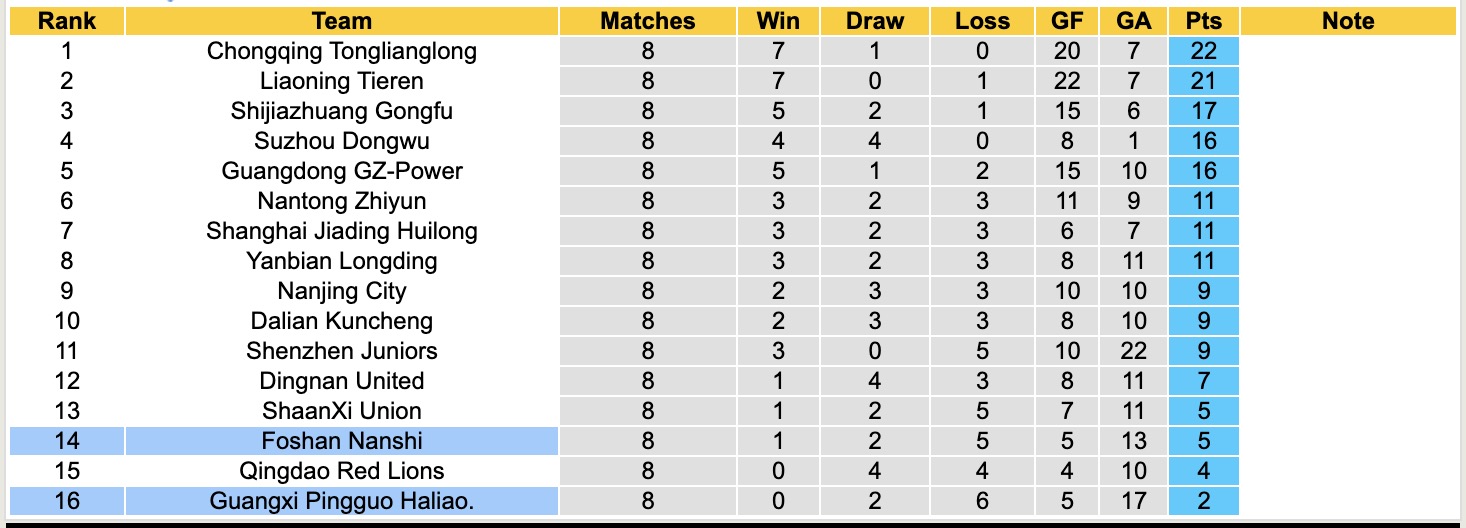The width and height of the screenshot is (1466, 528).
Task: Click Shanghai Jiading Huilong team name
Action: click(x=342, y=231)
